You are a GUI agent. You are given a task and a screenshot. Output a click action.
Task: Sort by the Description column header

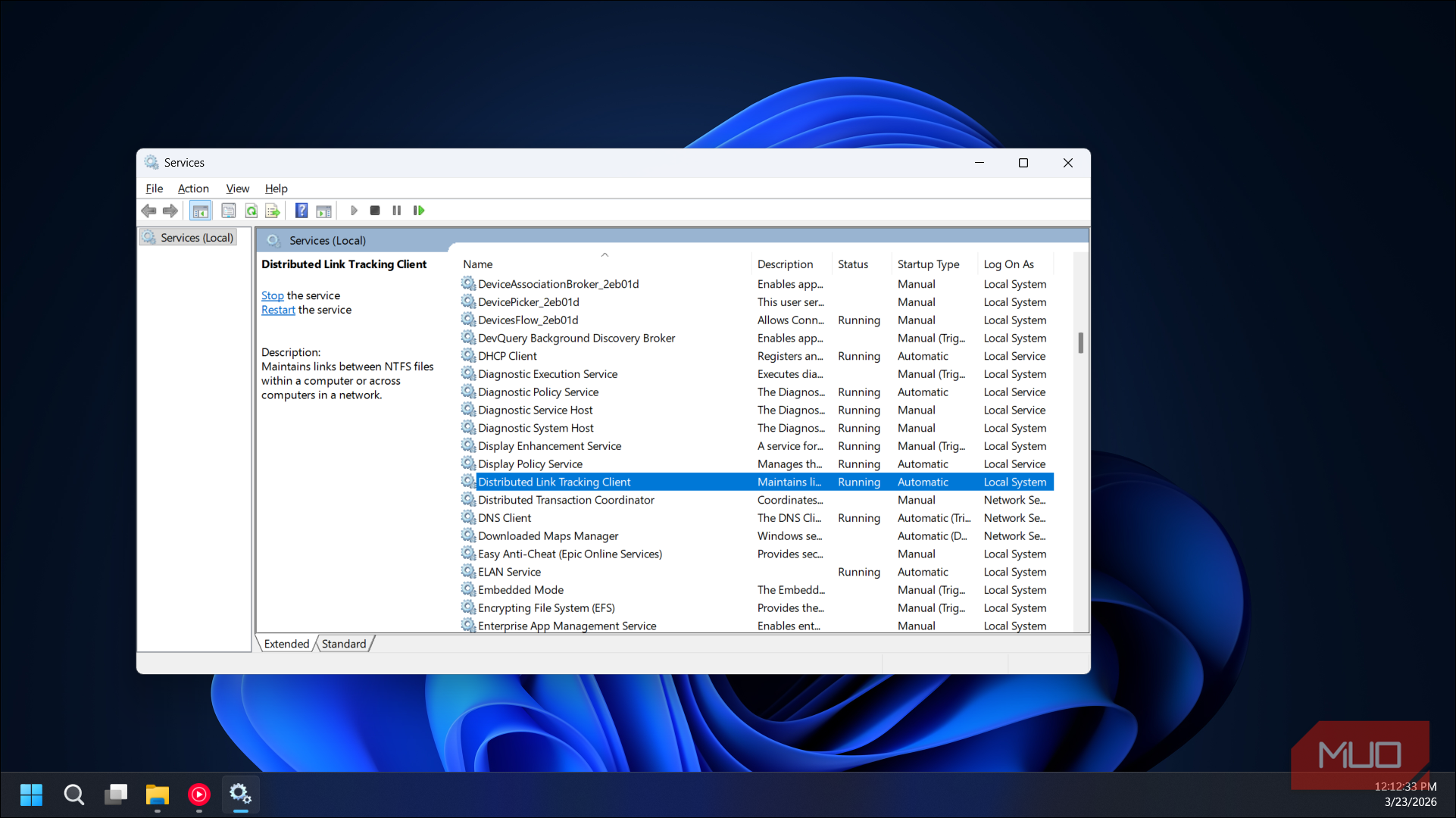(x=792, y=264)
